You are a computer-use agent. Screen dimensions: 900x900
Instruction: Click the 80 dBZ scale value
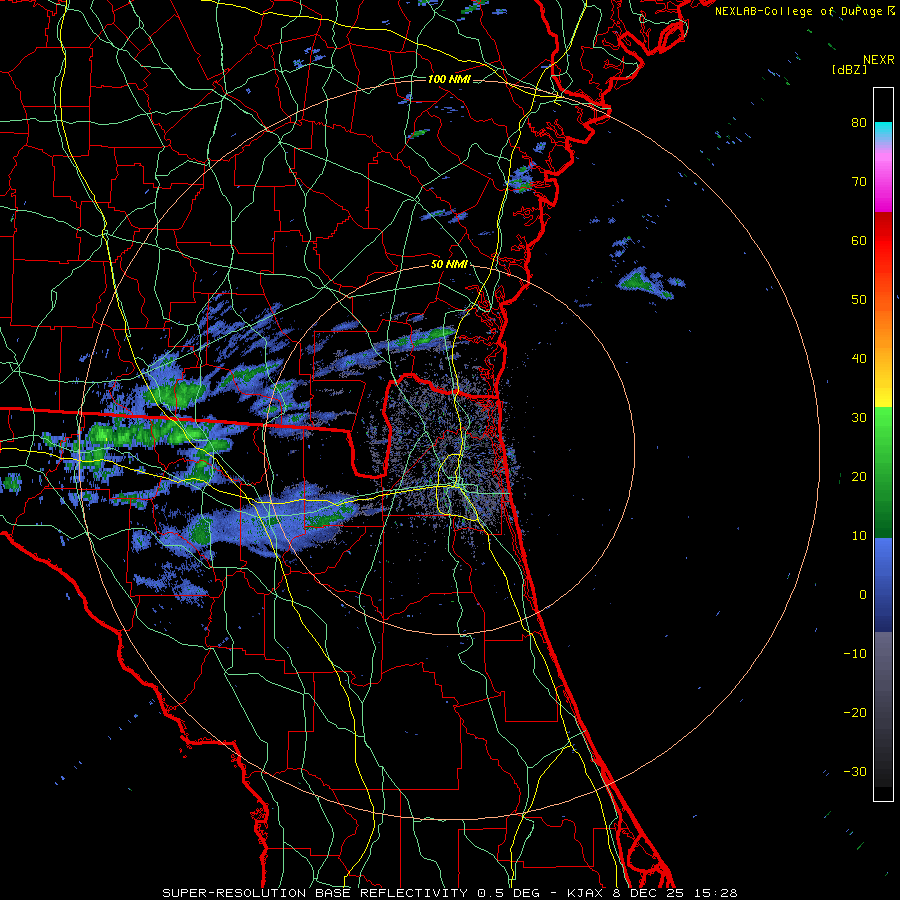tap(859, 122)
